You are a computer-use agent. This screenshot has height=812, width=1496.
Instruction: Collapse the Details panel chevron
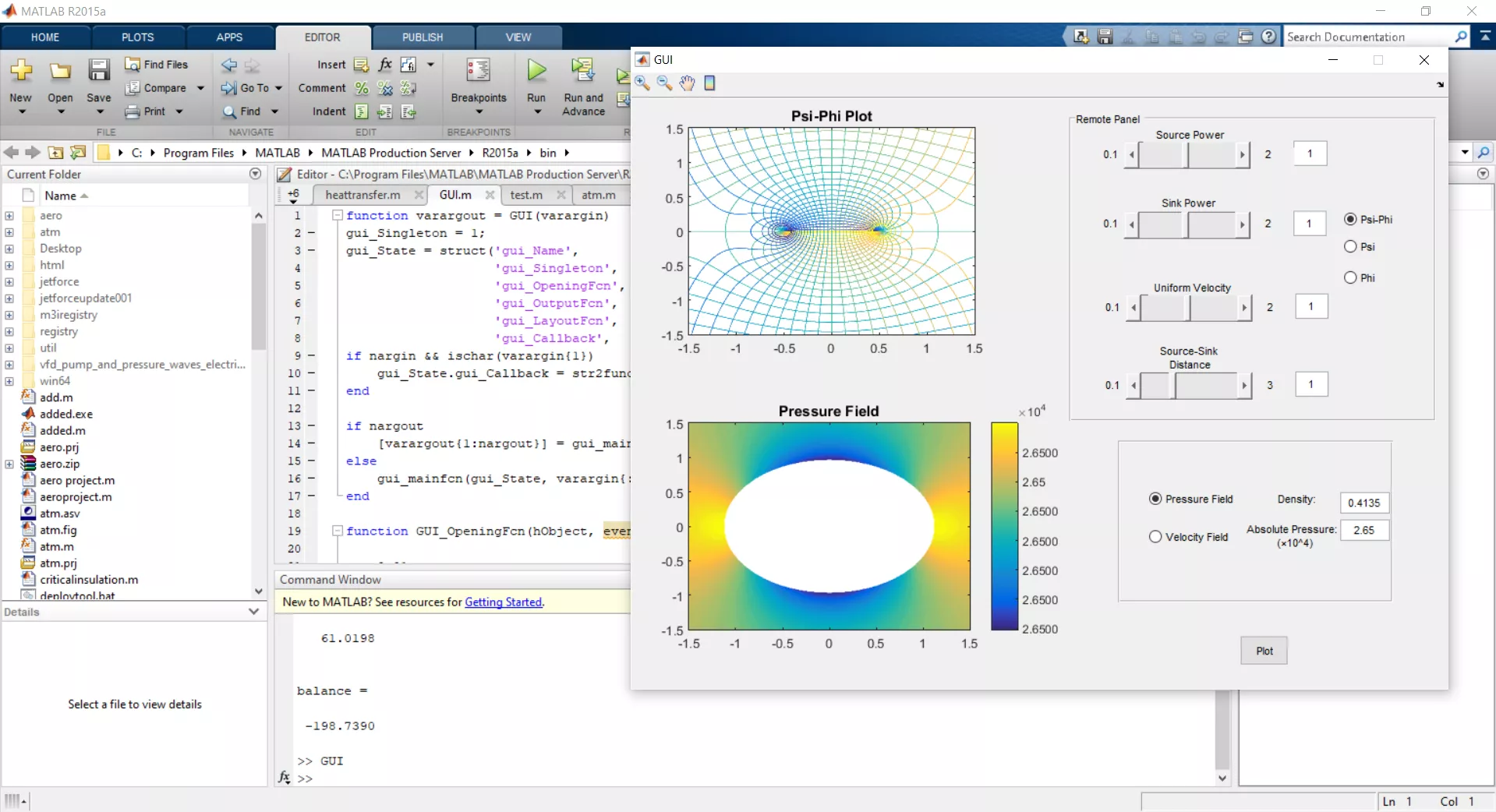253,612
